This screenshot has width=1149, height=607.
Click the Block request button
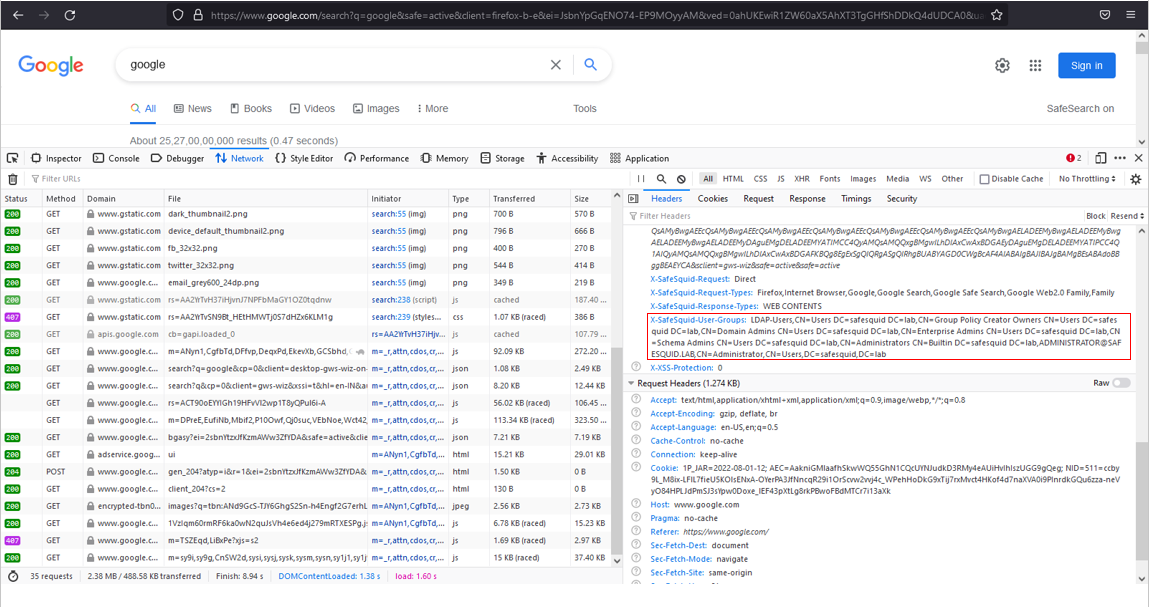tap(1096, 216)
